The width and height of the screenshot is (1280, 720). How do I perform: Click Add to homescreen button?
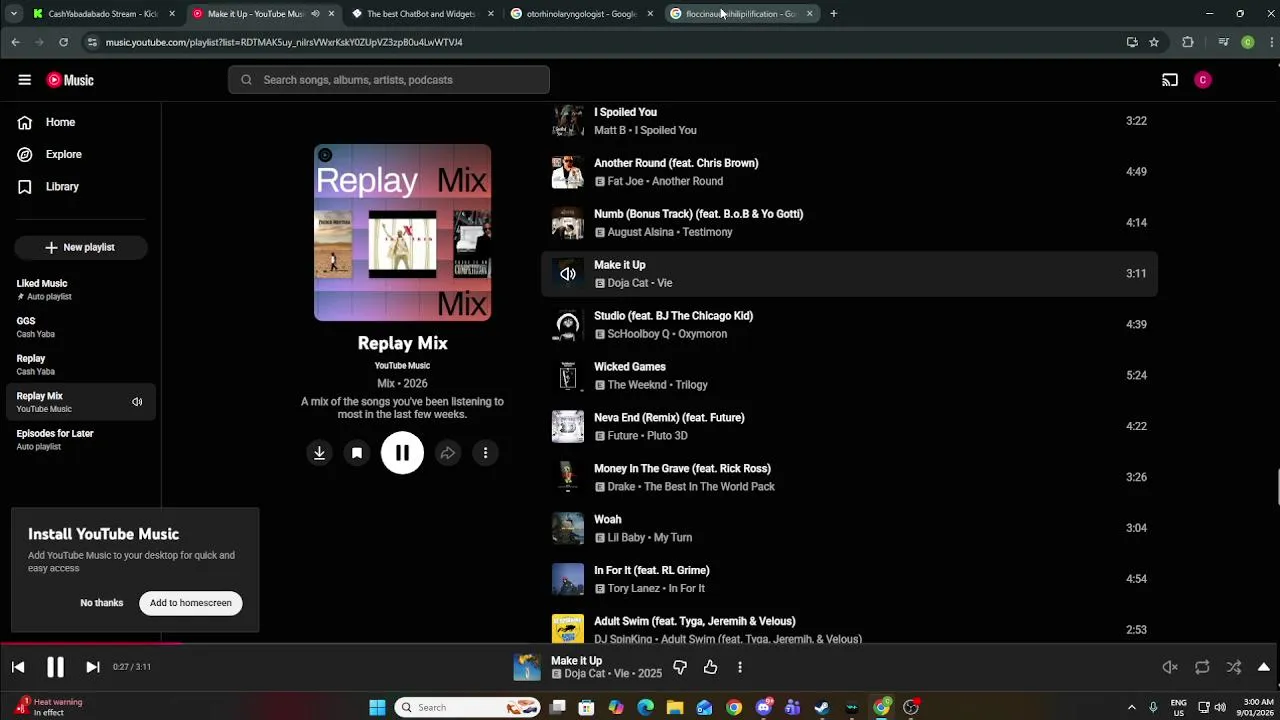pos(191,603)
